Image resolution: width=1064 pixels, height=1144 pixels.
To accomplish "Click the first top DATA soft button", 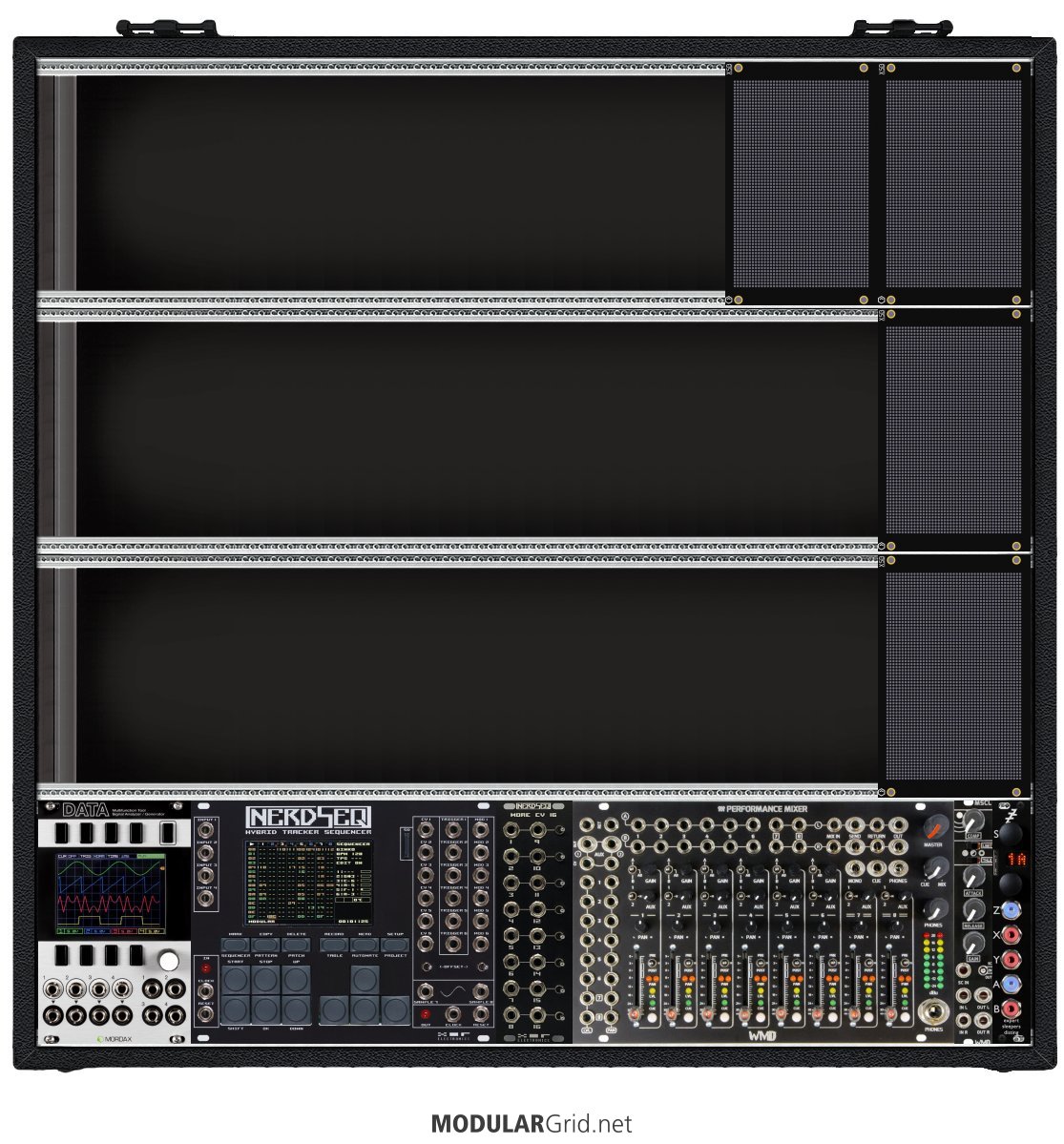I will [61, 832].
